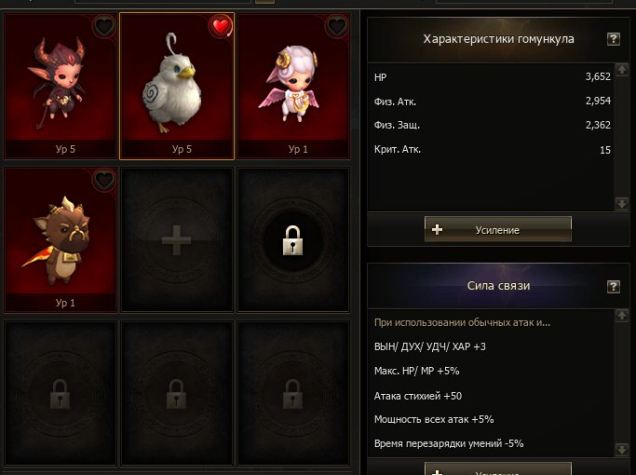
Task: Unlock the slot with white padlock
Action: [293, 240]
